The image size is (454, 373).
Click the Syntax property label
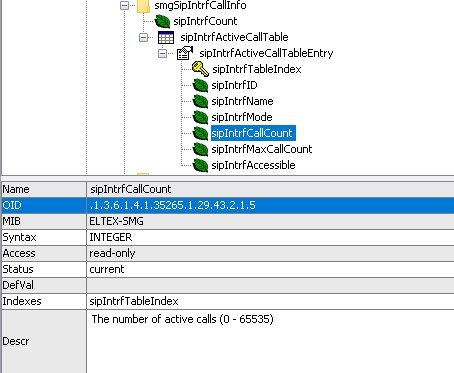[x=19, y=237]
